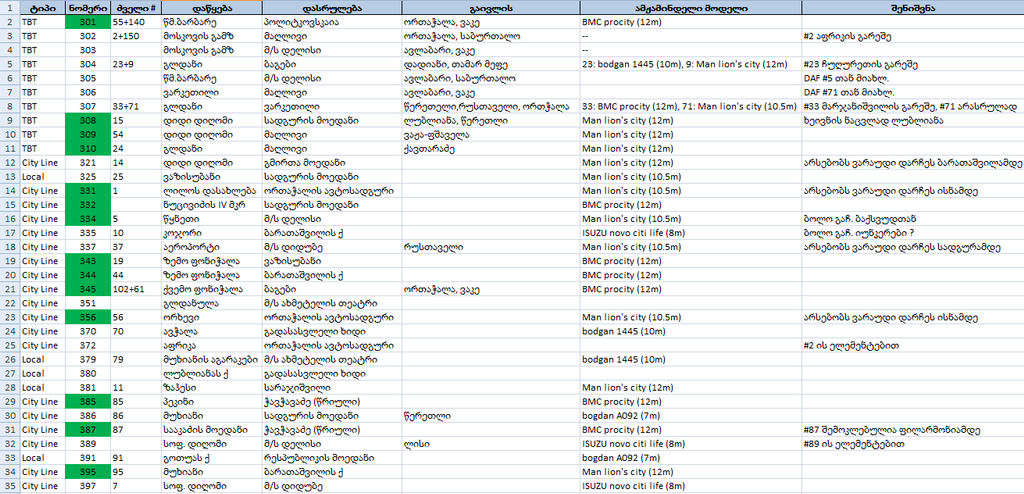Click the ძველი # column header
This screenshot has width=1024, height=494.
pos(135,8)
